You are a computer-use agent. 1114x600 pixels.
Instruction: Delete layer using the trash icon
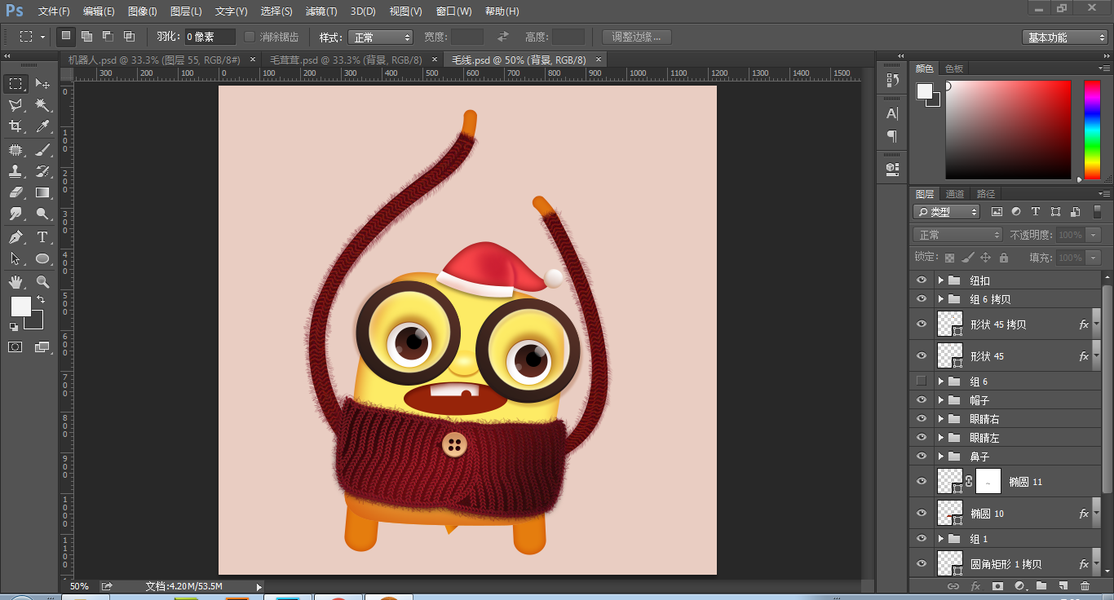1085,586
